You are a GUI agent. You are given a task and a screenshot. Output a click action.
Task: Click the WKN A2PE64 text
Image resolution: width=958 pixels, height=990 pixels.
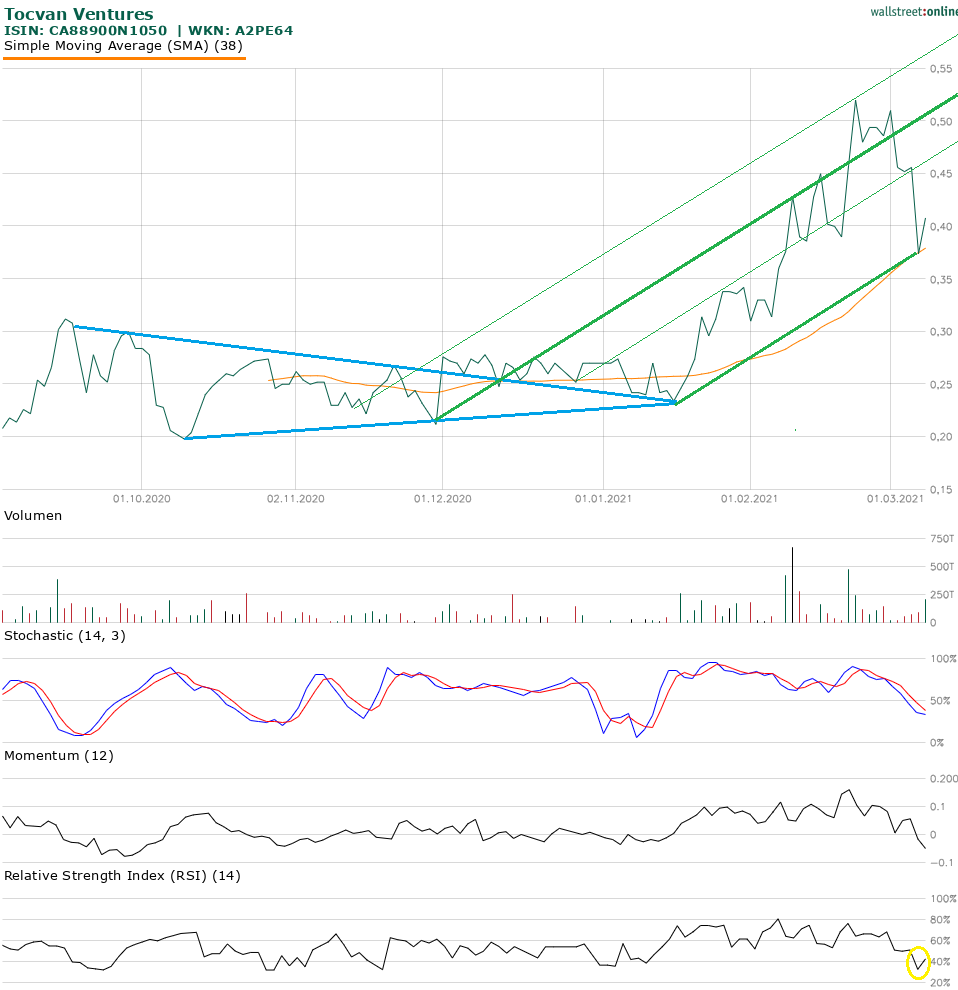pos(241,30)
